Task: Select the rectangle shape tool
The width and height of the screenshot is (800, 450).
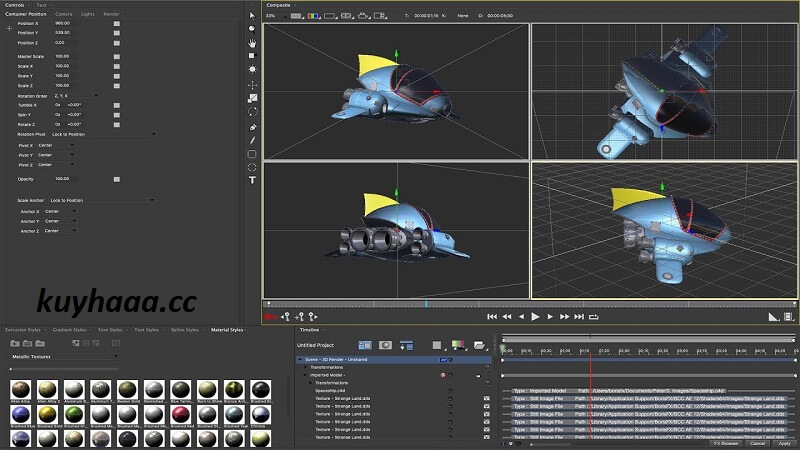Action: point(252,154)
